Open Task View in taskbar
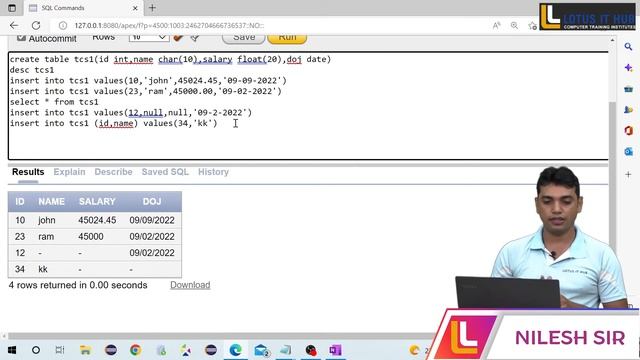The image size is (640, 360). 60,350
